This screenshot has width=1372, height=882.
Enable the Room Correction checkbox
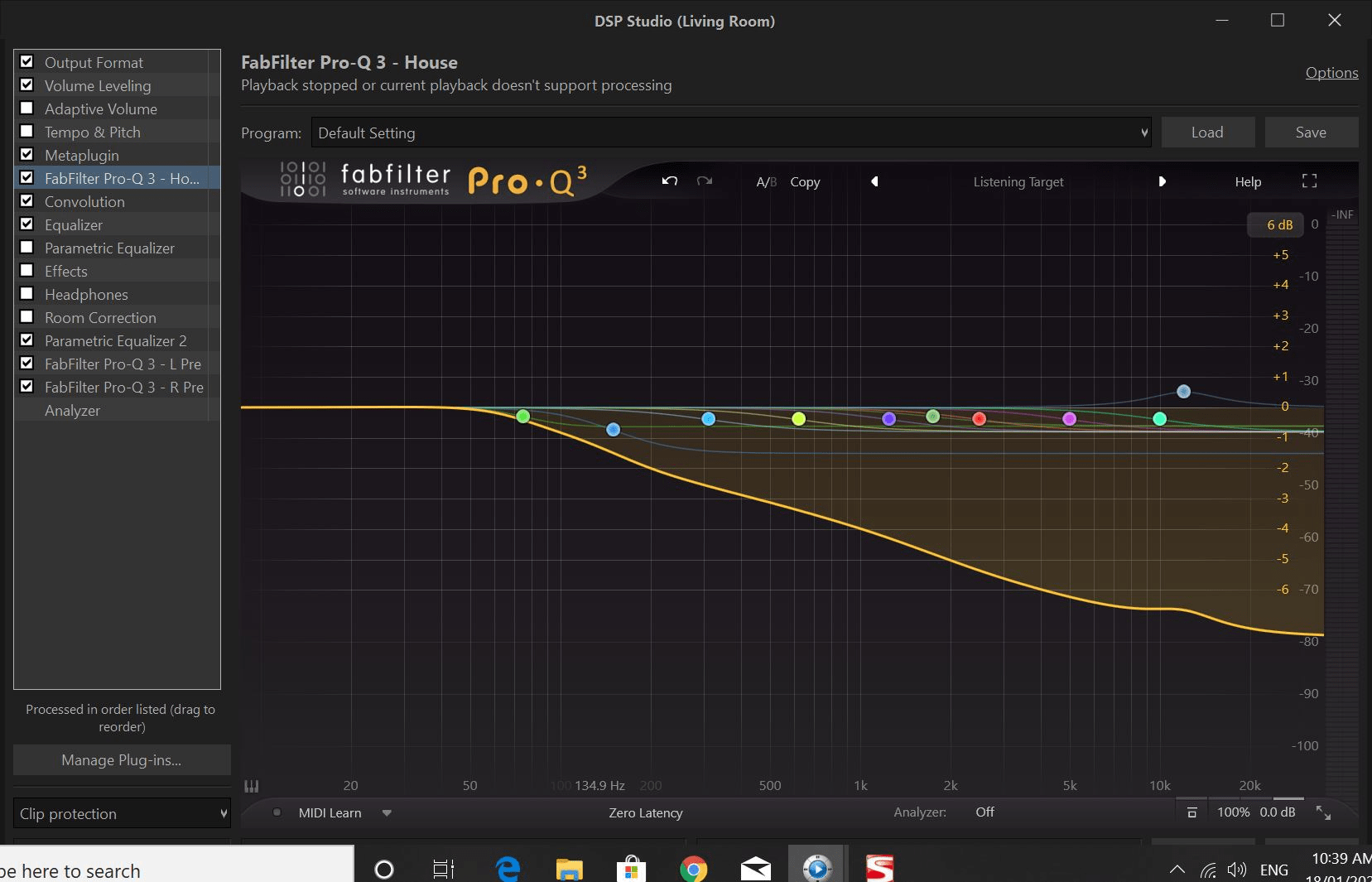point(26,316)
